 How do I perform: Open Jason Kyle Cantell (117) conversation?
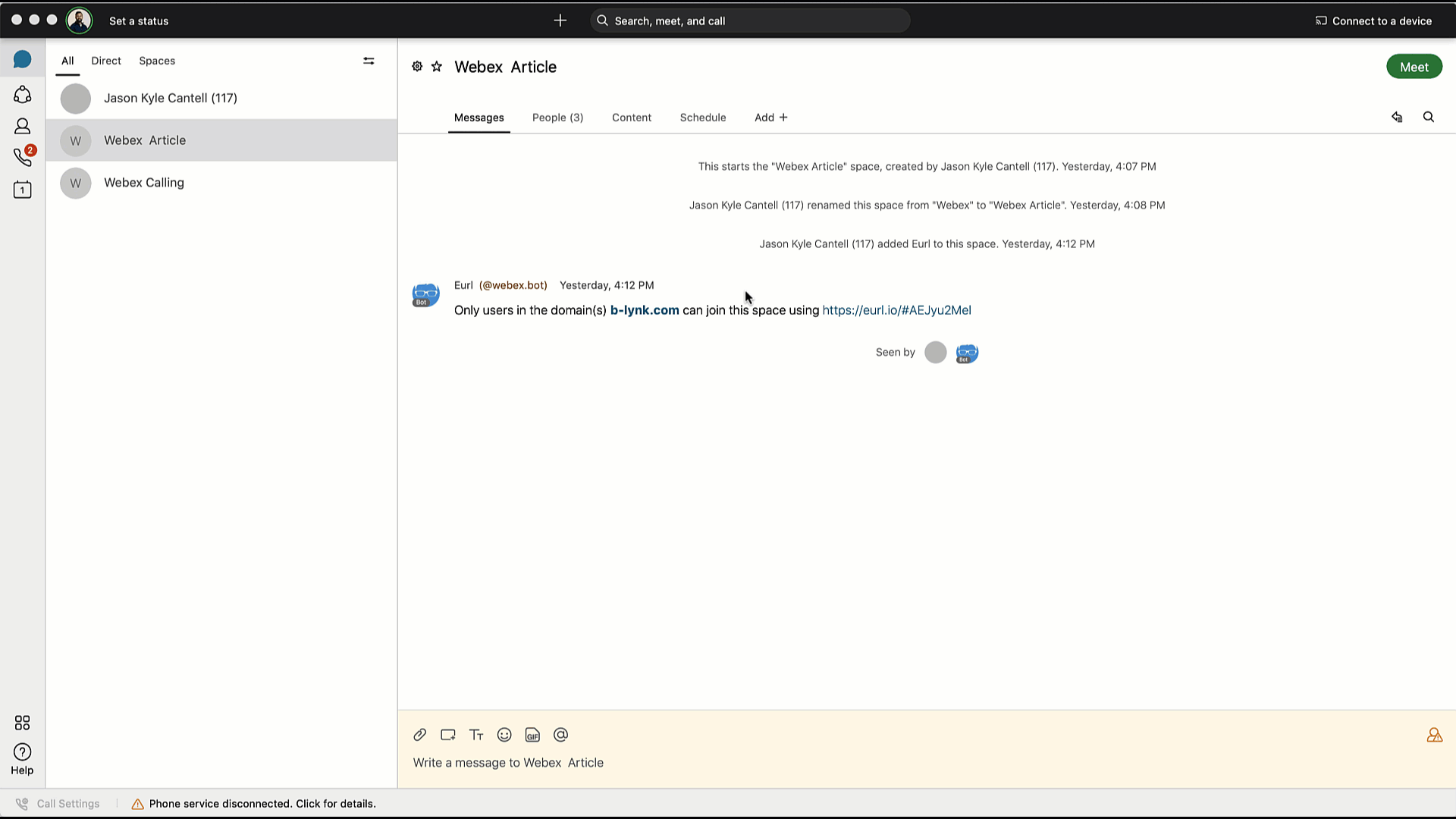[x=221, y=98]
